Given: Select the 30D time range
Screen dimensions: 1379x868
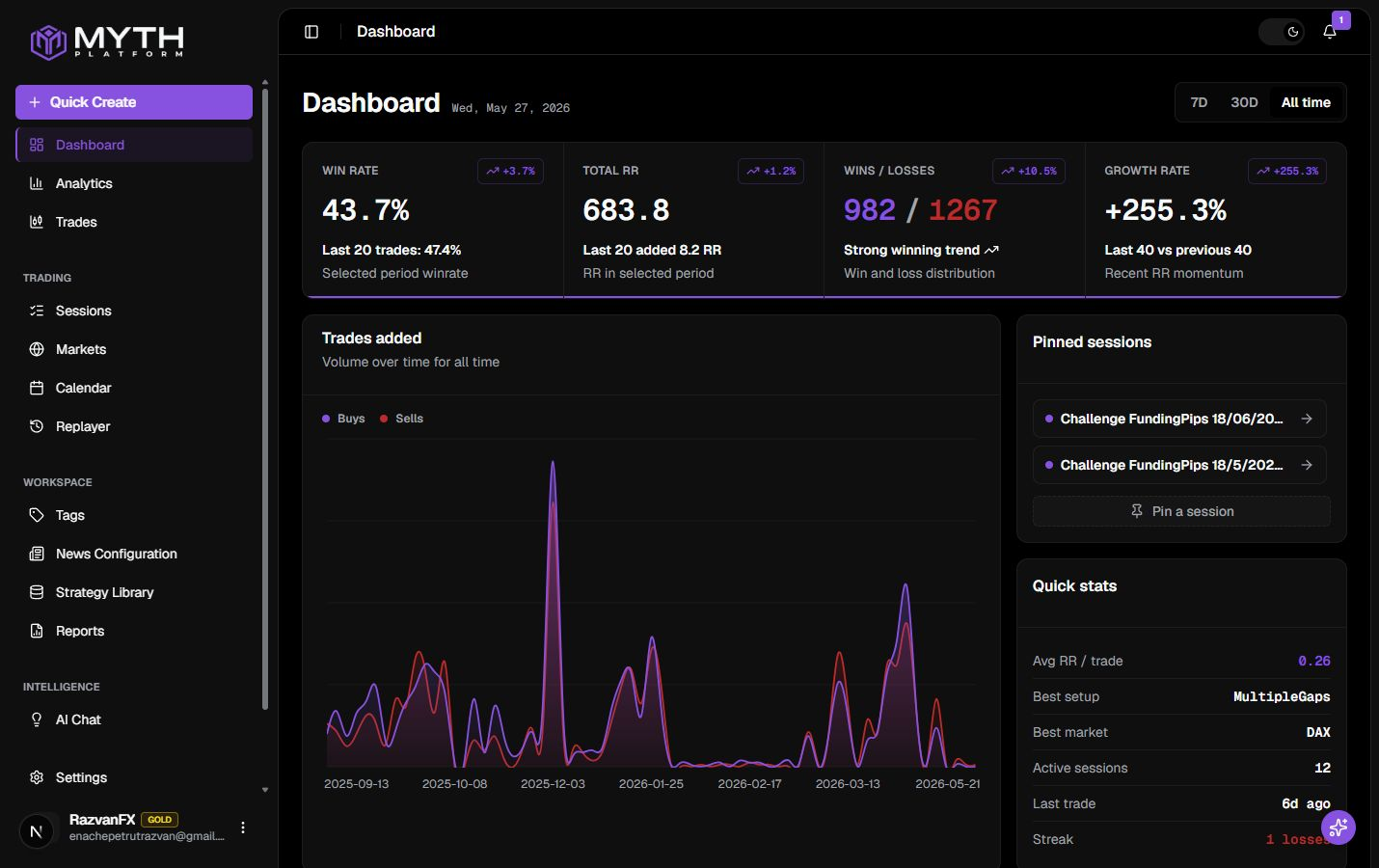Looking at the screenshot, I should [x=1244, y=102].
